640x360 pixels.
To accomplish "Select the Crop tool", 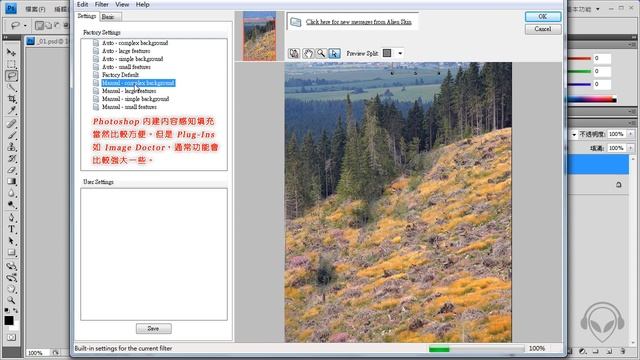I will coord(11,99).
